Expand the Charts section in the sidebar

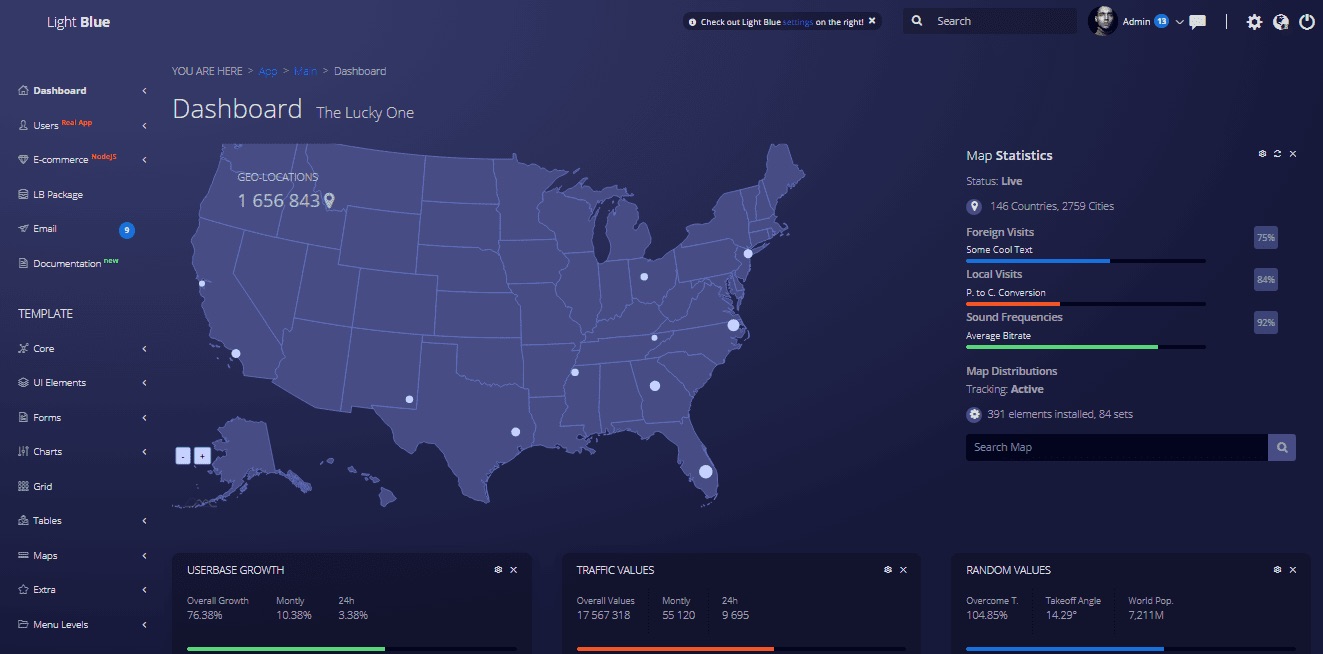46,451
